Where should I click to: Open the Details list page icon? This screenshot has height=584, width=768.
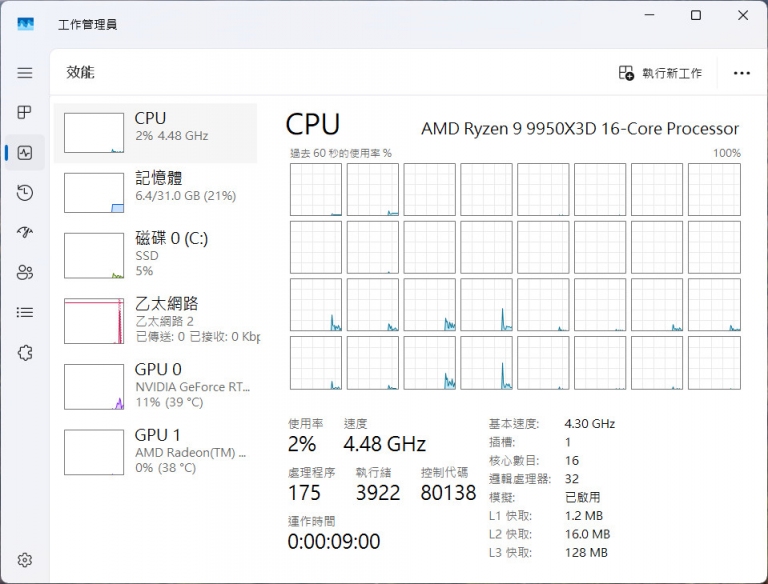(x=25, y=312)
